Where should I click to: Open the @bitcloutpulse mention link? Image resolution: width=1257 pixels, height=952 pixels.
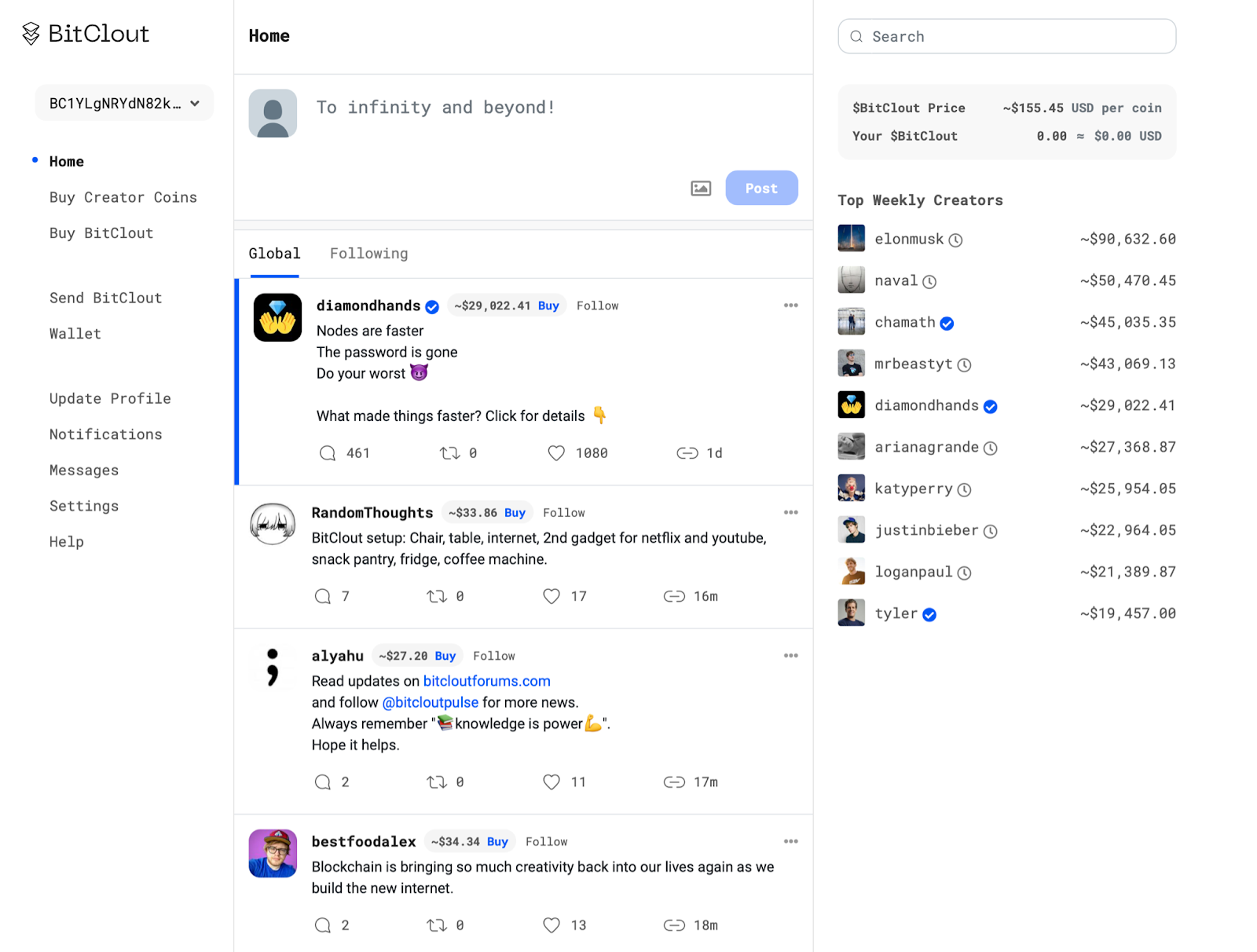[431, 702]
